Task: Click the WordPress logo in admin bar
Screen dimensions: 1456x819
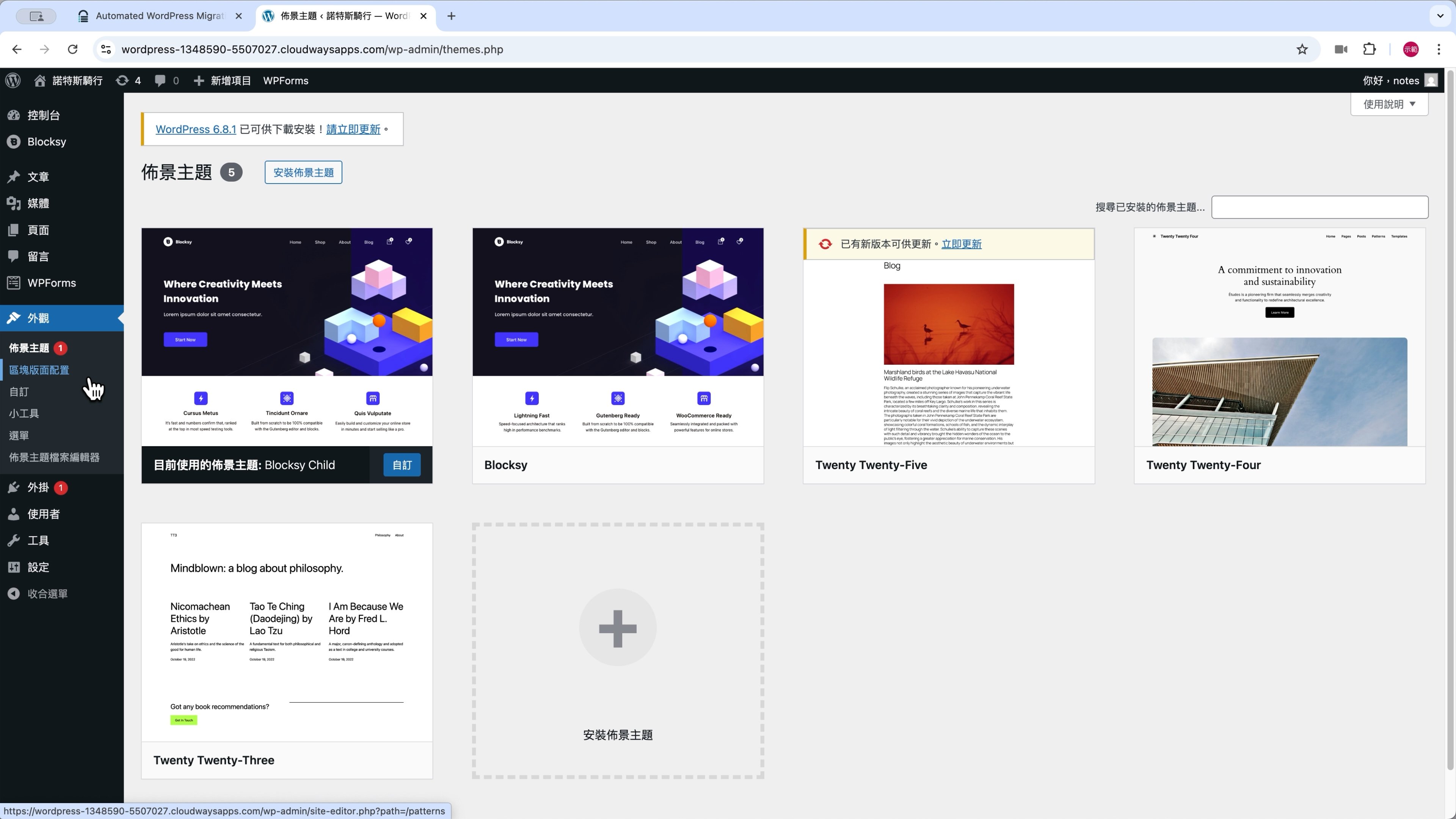Action: tap(13, 80)
